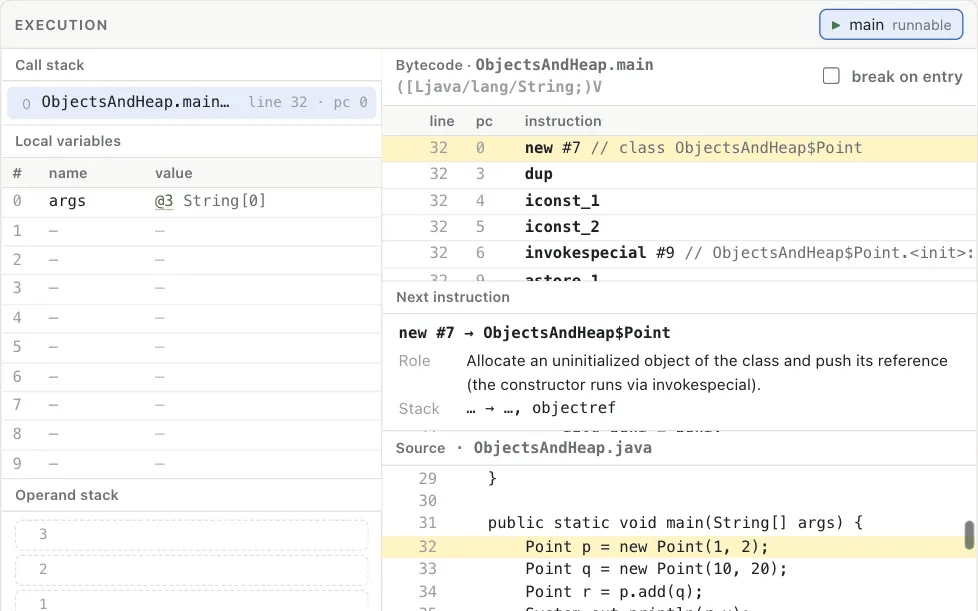The height and width of the screenshot is (611, 978).
Task: Click local variable slot 5 row
Action: pyautogui.click(x=191, y=347)
